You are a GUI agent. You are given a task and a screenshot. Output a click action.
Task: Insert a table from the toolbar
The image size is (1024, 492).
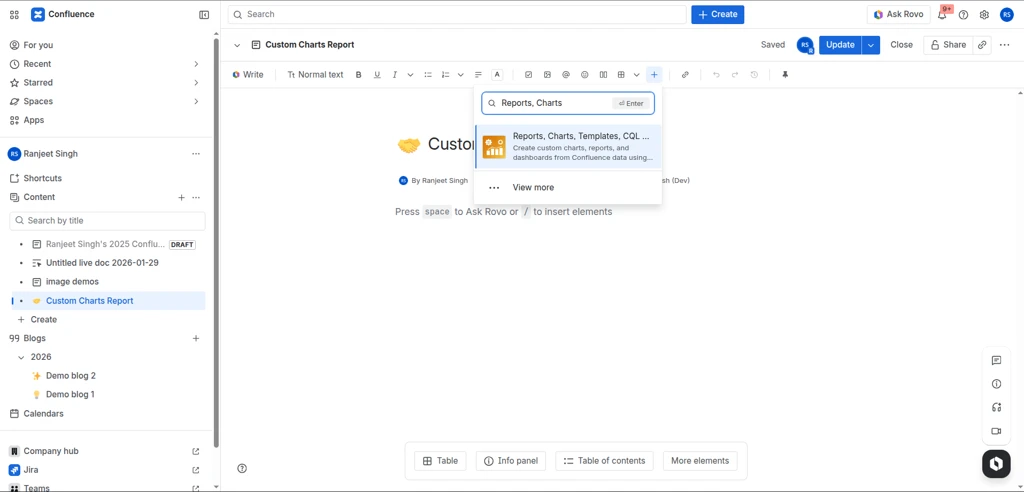[x=621, y=74]
